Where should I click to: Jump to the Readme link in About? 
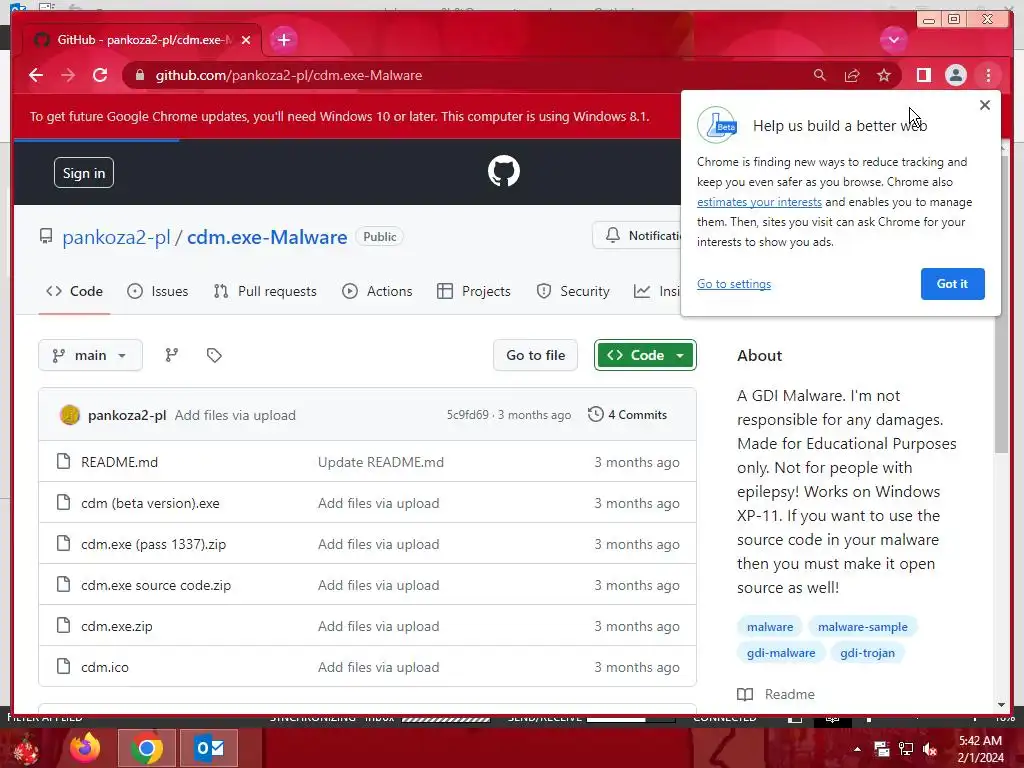[776, 694]
